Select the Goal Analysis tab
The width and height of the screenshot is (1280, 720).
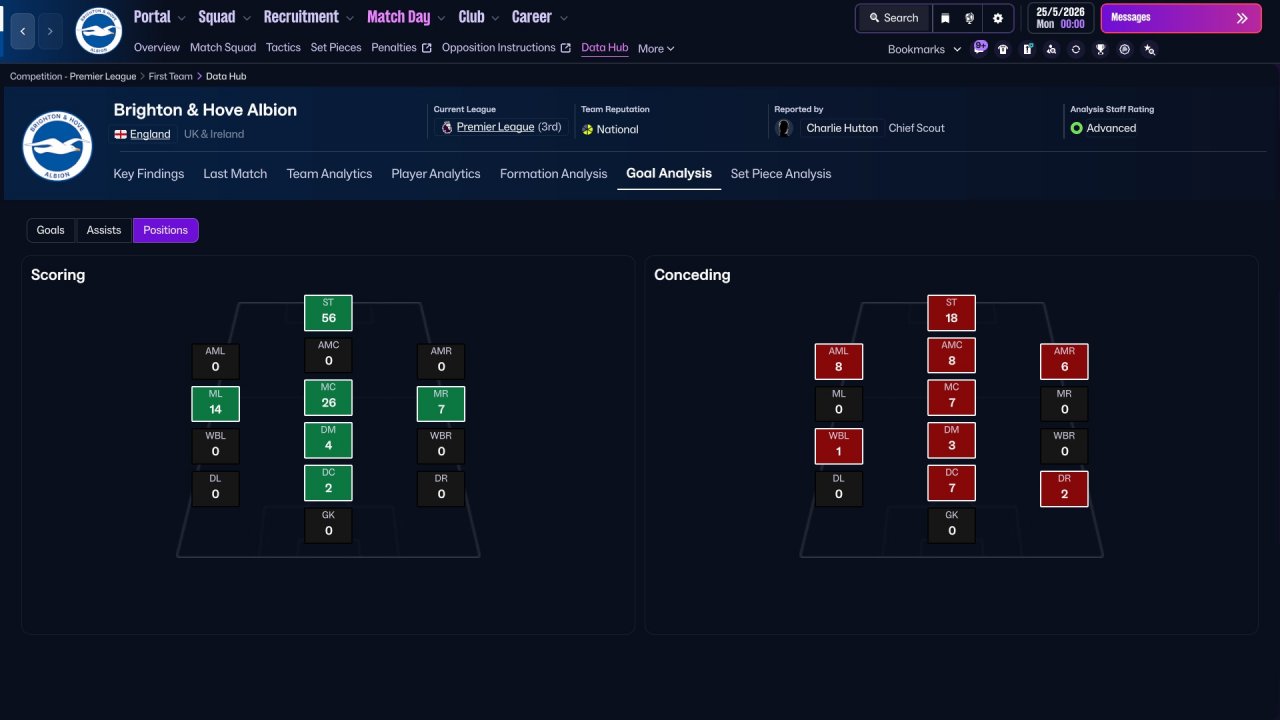tap(669, 174)
